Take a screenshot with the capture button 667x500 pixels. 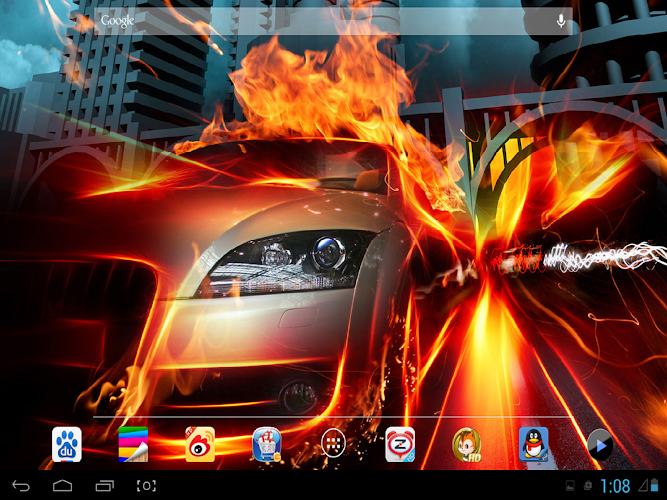click(x=146, y=486)
